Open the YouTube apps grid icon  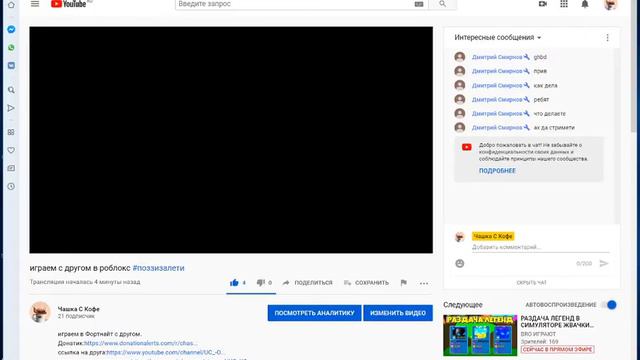point(564,4)
